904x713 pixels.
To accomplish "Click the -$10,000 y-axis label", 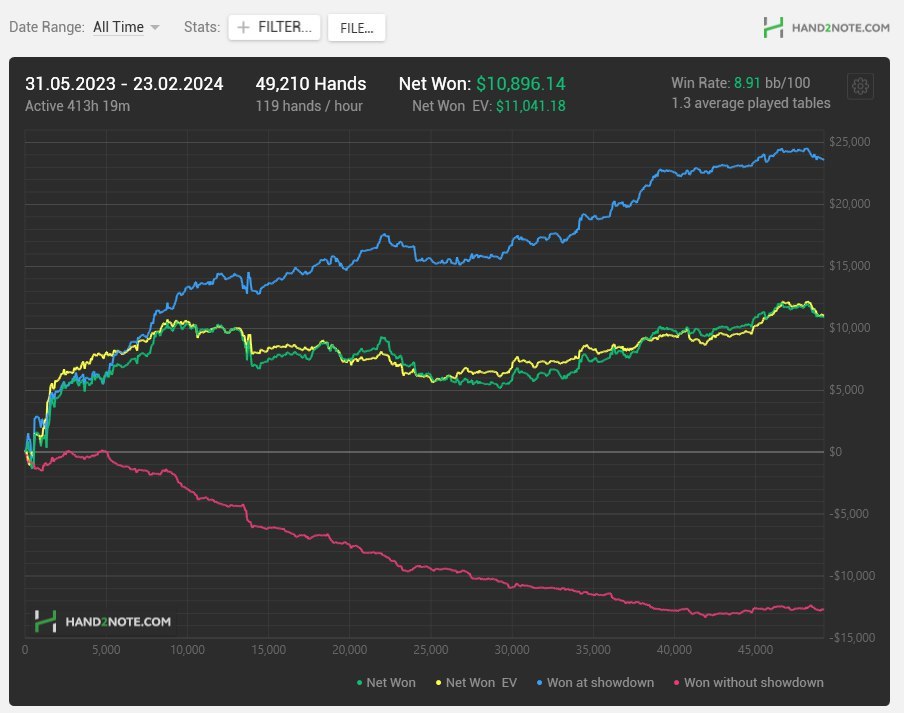I will pos(852,575).
